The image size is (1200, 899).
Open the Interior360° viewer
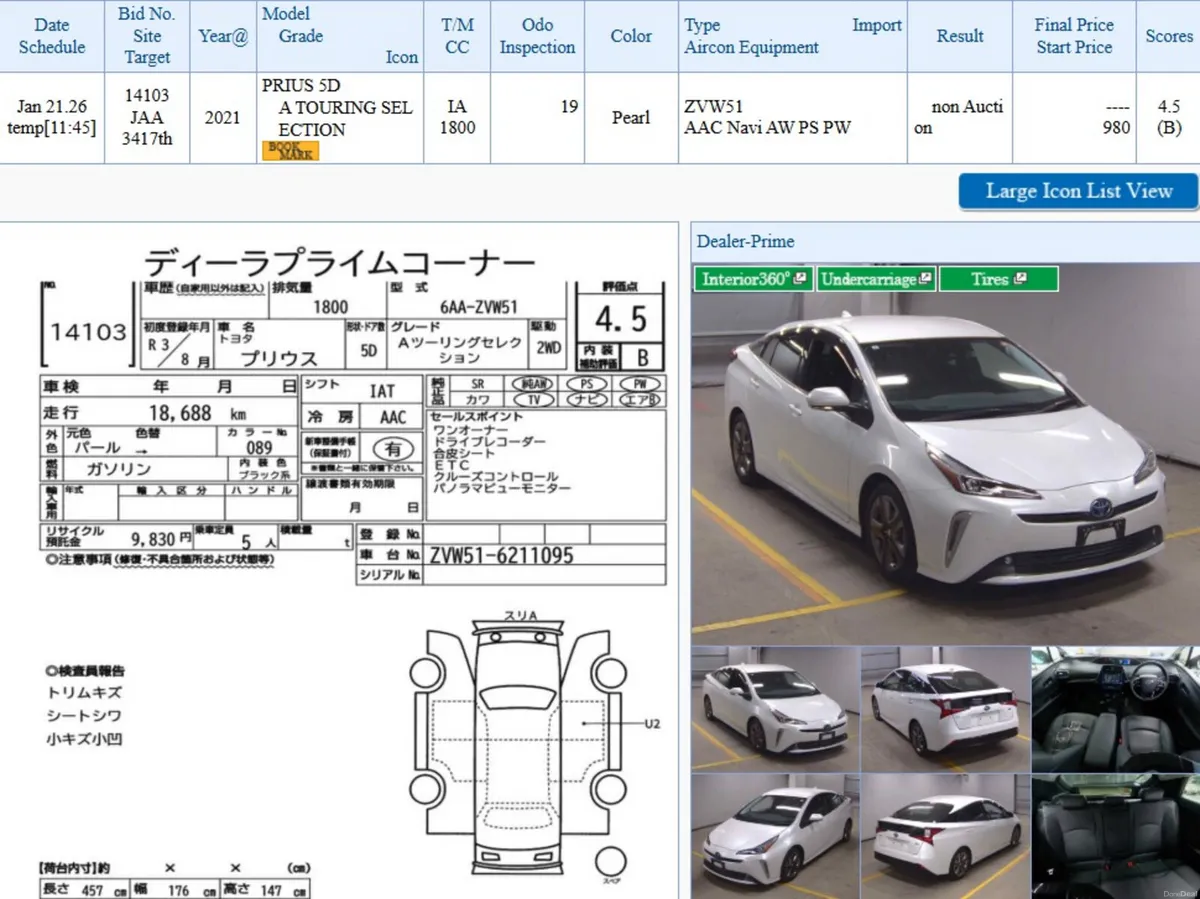754,279
